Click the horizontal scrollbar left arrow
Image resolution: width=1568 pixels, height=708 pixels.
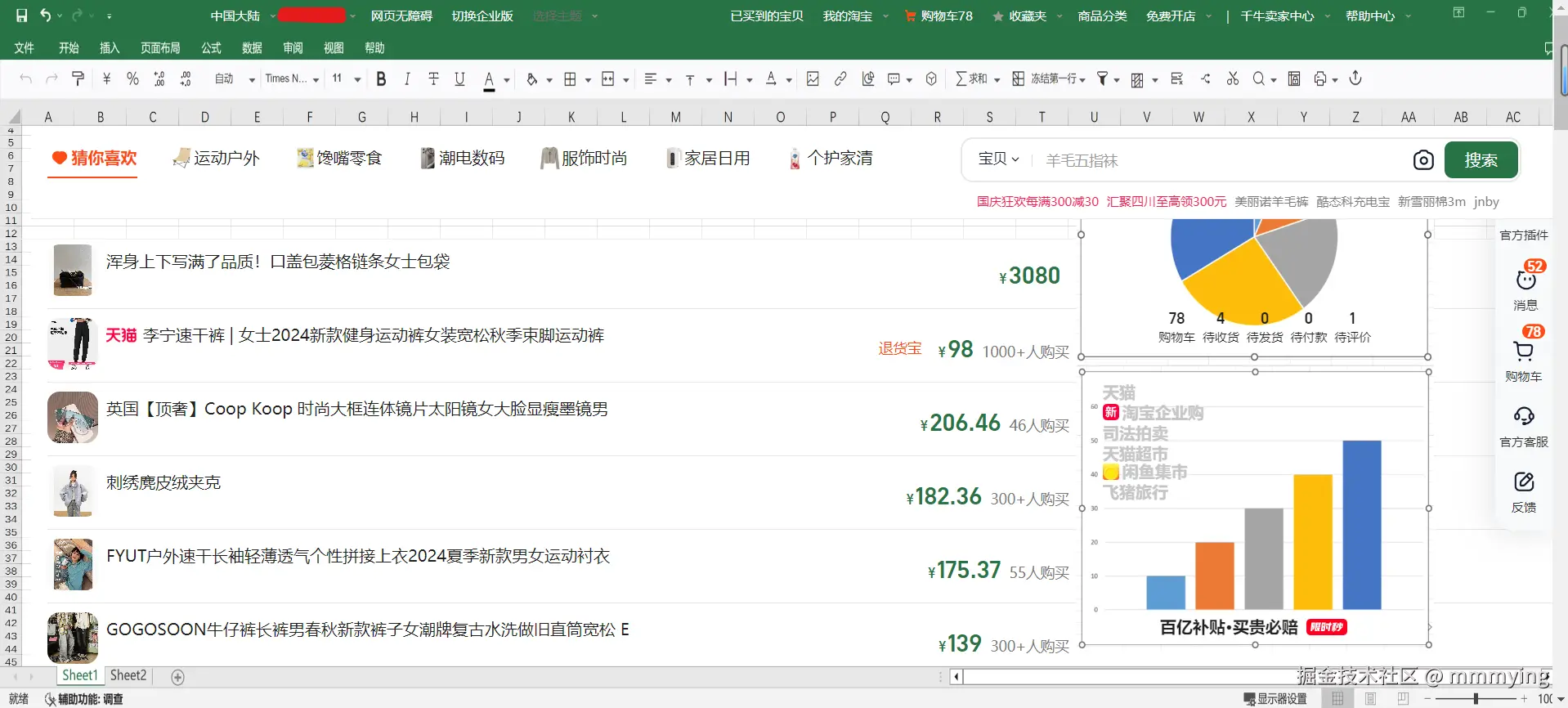pyautogui.click(x=956, y=677)
